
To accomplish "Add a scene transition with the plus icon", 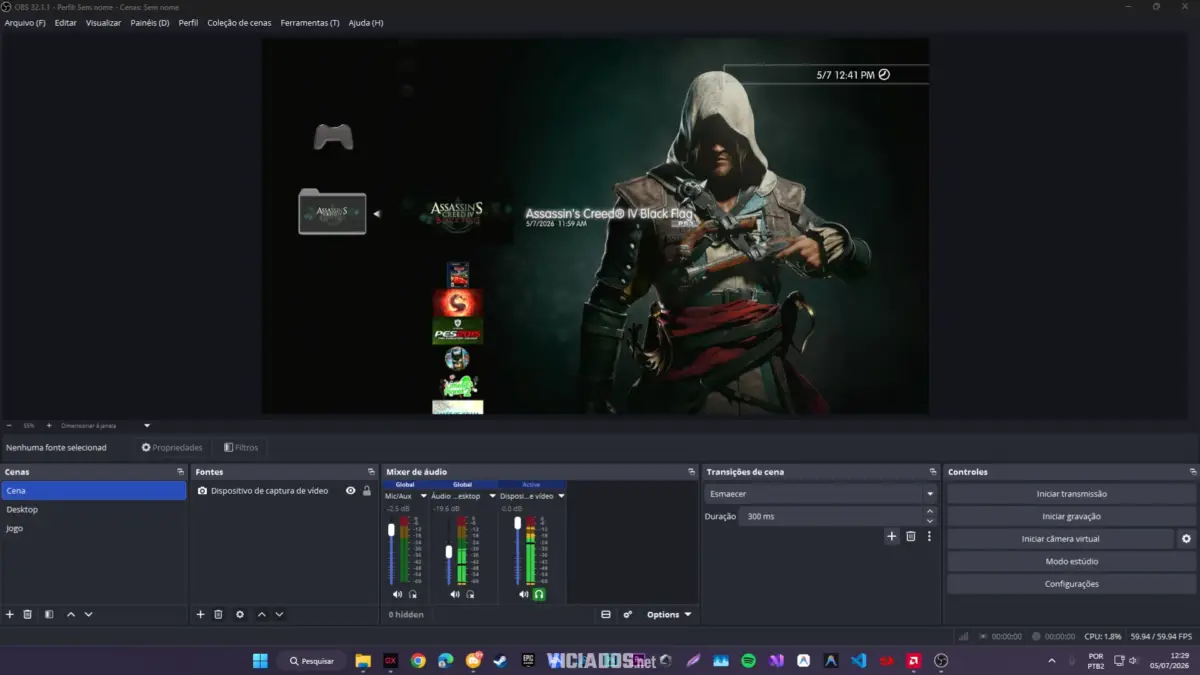I will 892,536.
